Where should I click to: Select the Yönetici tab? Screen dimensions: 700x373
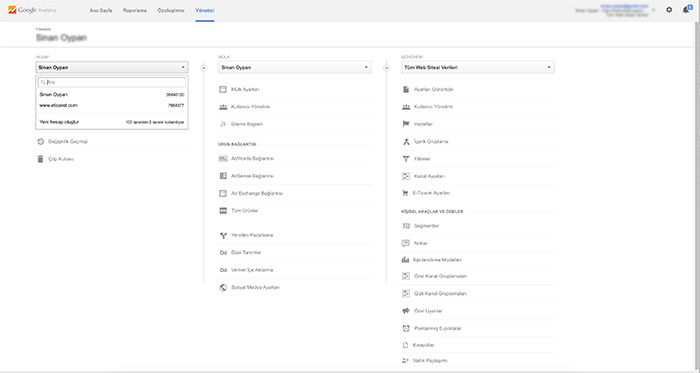pyautogui.click(x=204, y=10)
